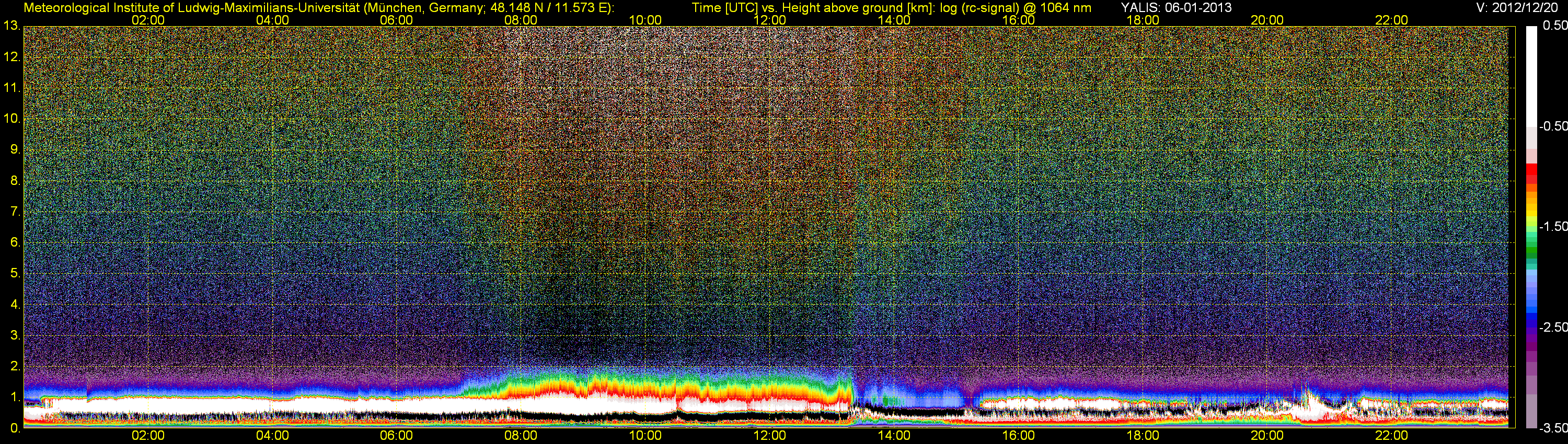Click the vertical color scale bar
Image resolution: width=1568 pixels, height=444 pixels.
click(1531, 227)
